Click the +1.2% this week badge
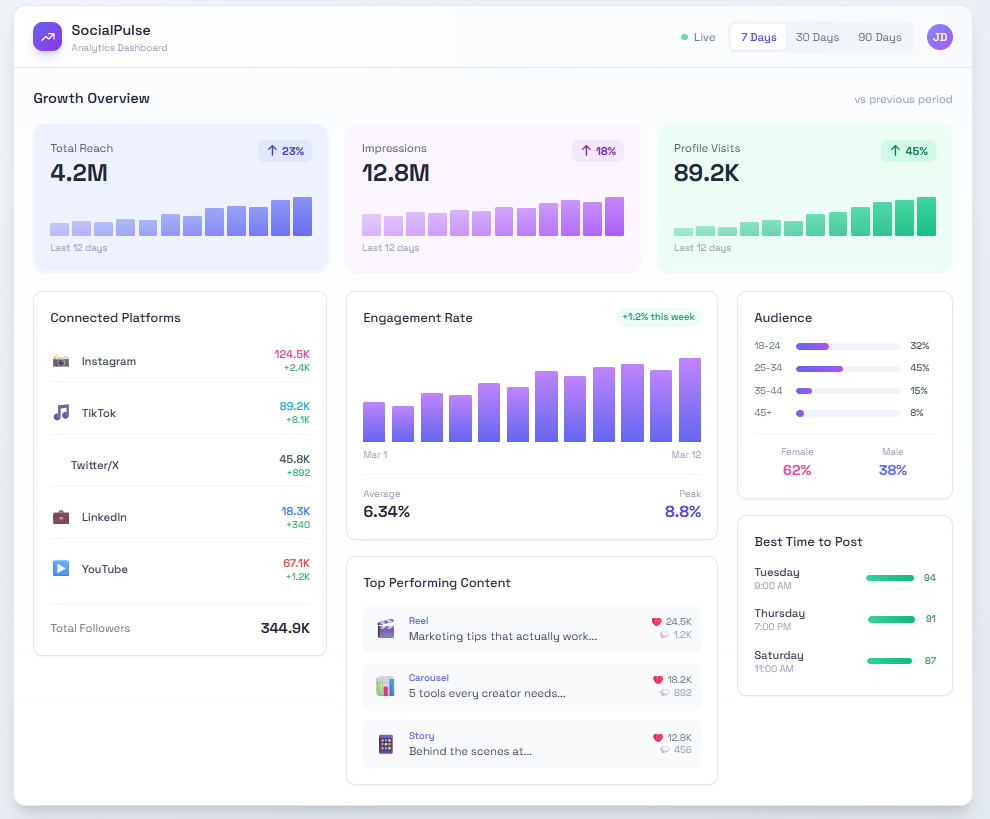This screenshot has height=819, width=990. tap(658, 317)
